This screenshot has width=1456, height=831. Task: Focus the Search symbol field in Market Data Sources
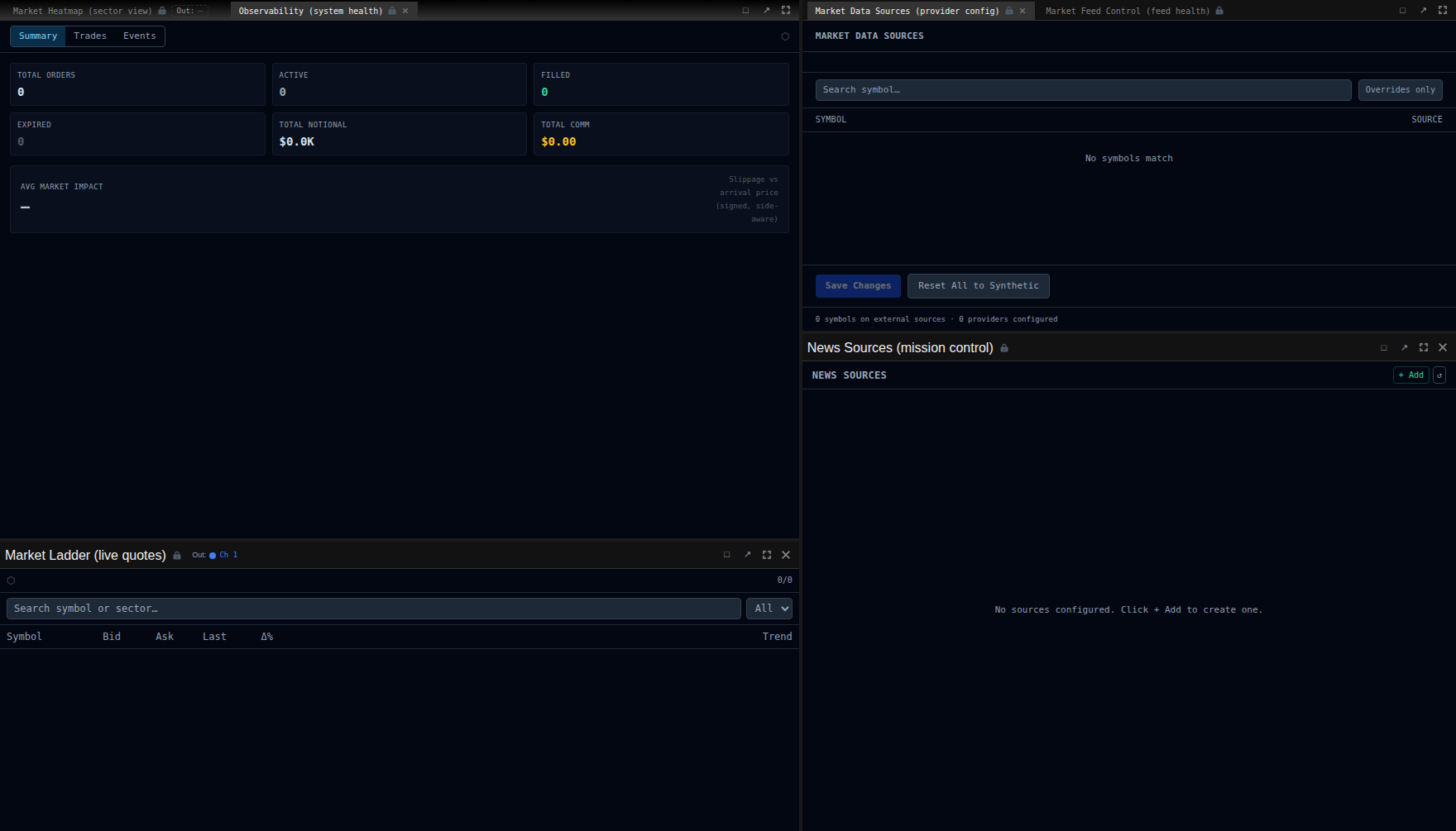[x=1083, y=90]
